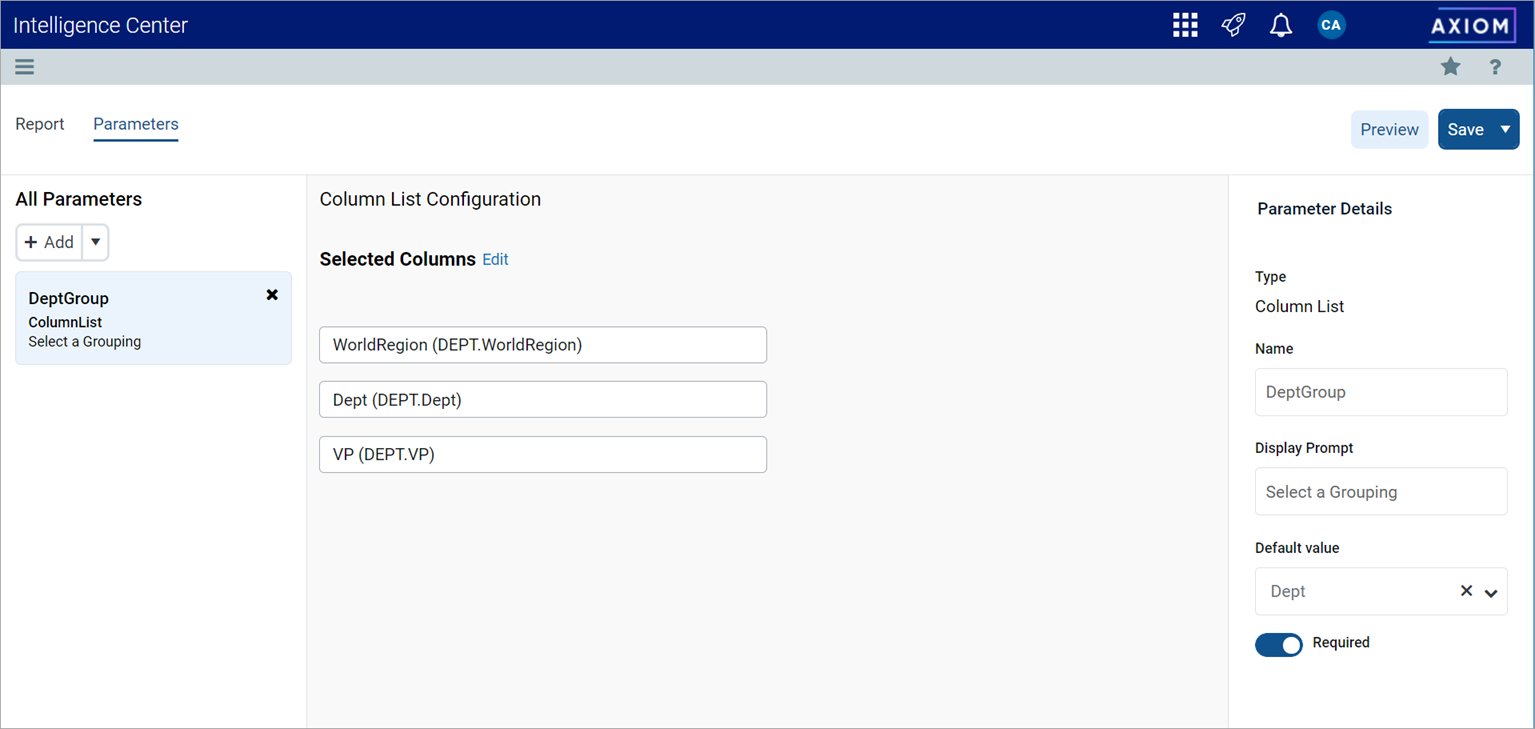Click the rocket quick launch icon

(1233, 25)
